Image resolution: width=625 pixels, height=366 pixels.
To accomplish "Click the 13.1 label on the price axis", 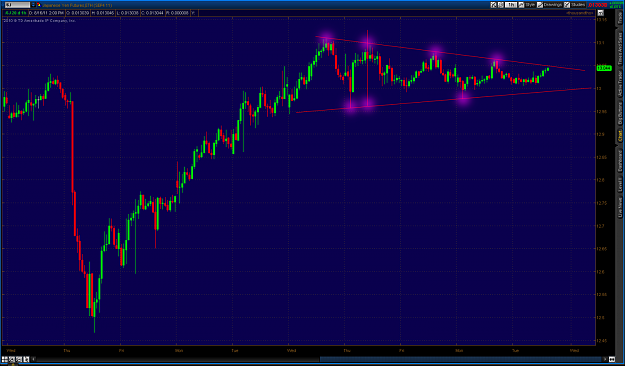I will click(x=601, y=43).
